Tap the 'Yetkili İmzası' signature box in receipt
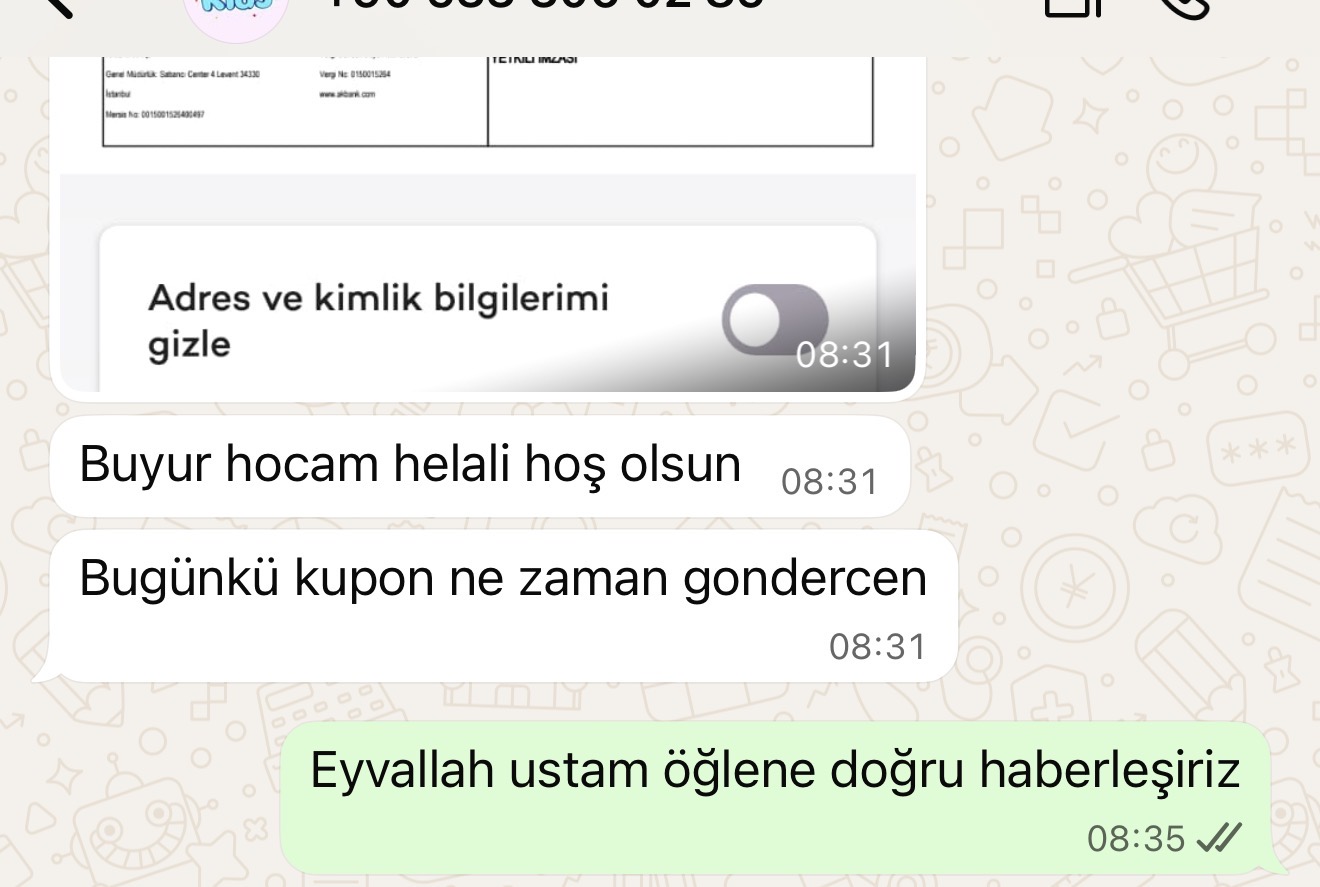Viewport: 1320px width, 887px height. click(x=681, y=100)
